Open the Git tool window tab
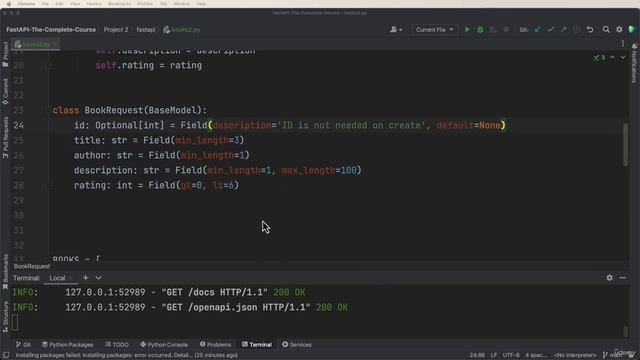640x360 pixels. [23, 345]
